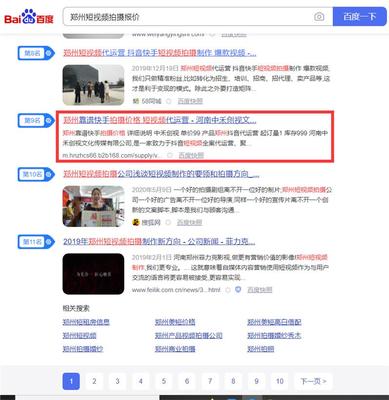Open thumbnail of woman holding sign
389x400 pixels.
coord(93,206)
